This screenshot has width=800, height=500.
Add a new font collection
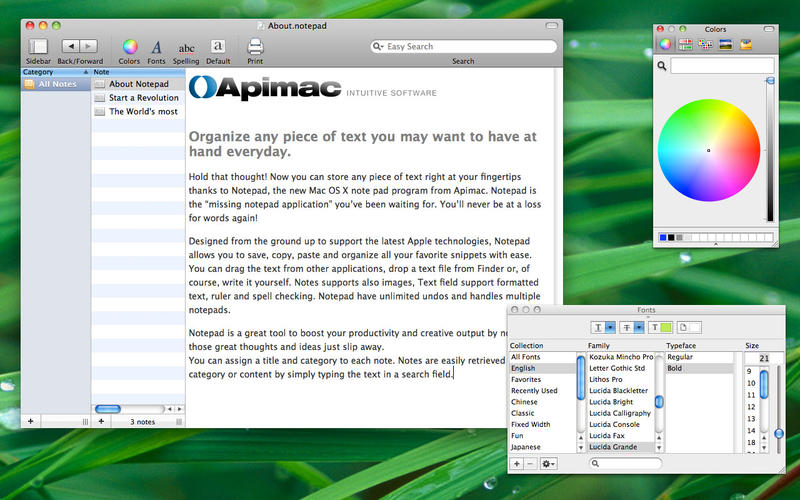516,464
